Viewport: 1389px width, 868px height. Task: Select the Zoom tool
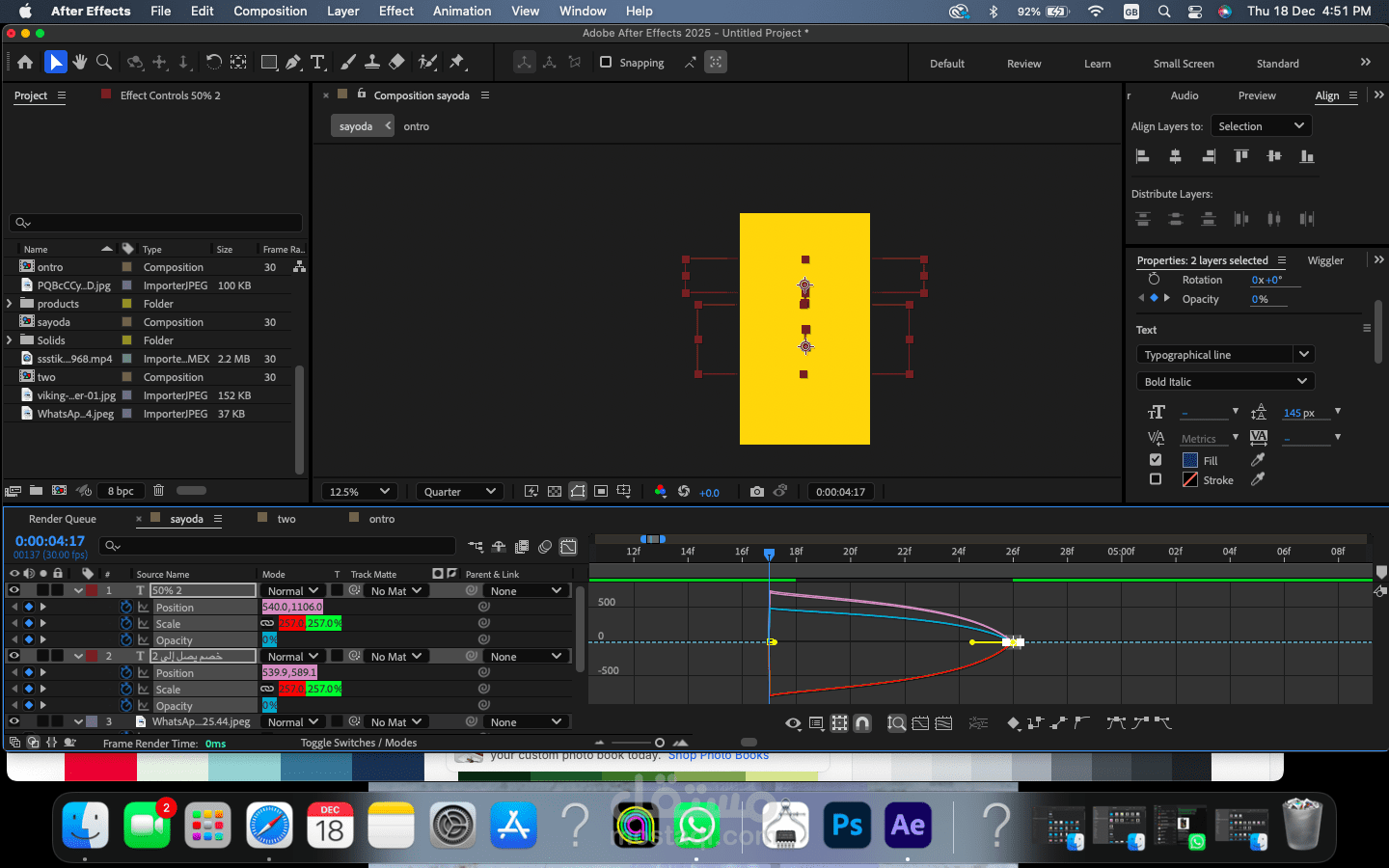pyautogui.click(x=104, y=63)
